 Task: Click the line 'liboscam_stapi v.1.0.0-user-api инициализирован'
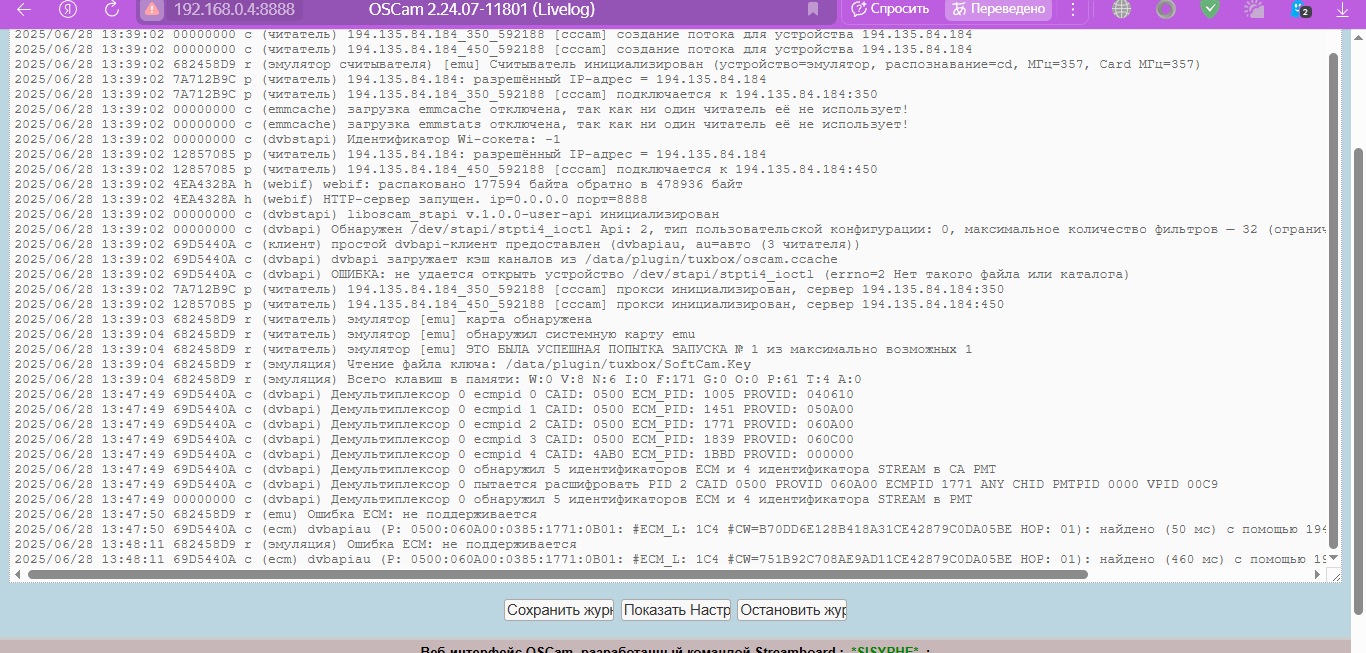367,214
